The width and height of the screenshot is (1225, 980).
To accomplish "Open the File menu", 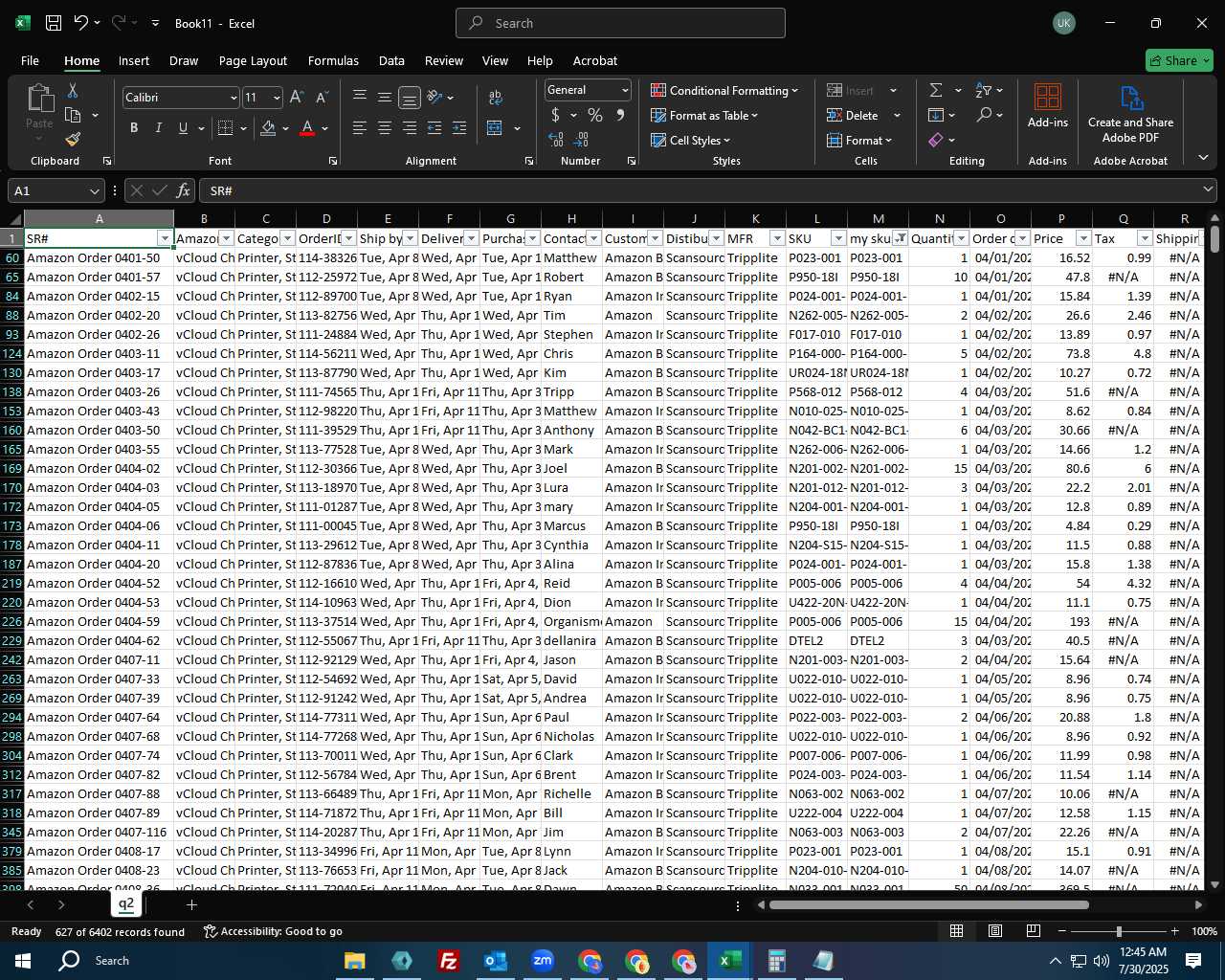I will point(30,60).
